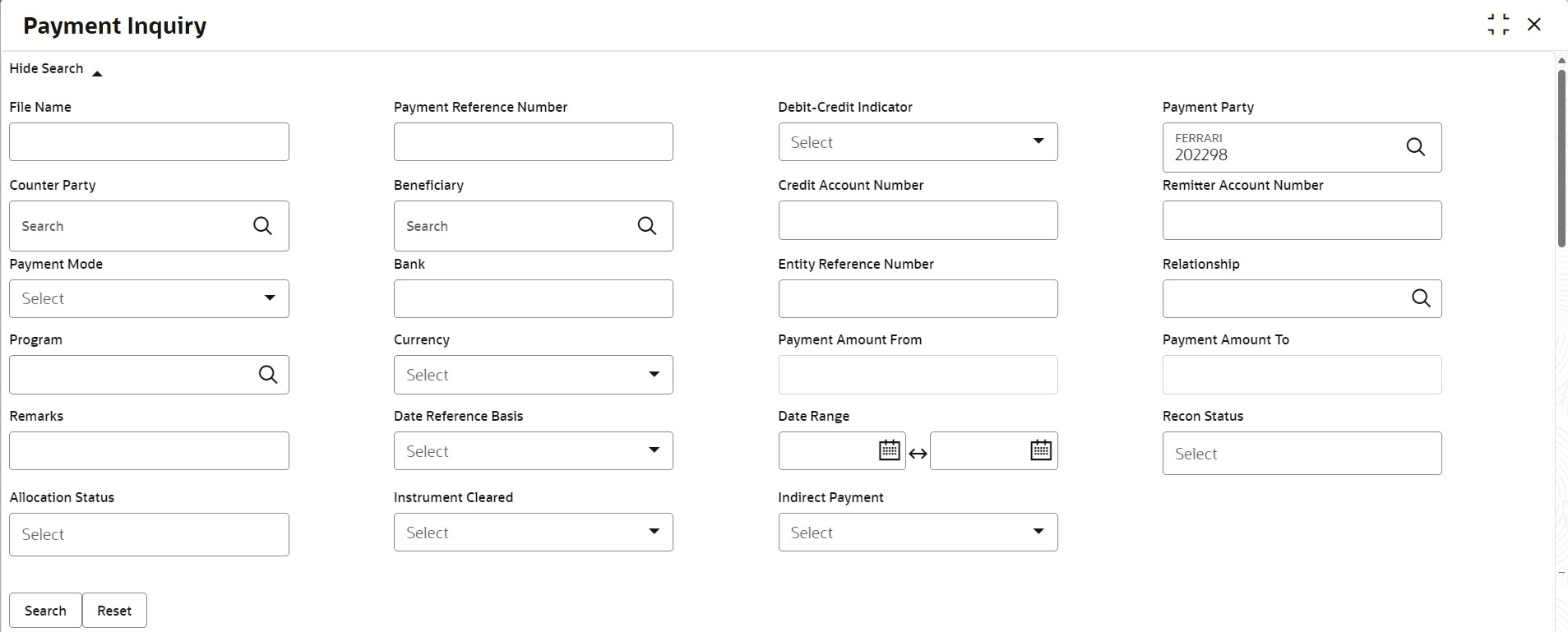
Task: Focus the File Name input field
Action: 149,142
